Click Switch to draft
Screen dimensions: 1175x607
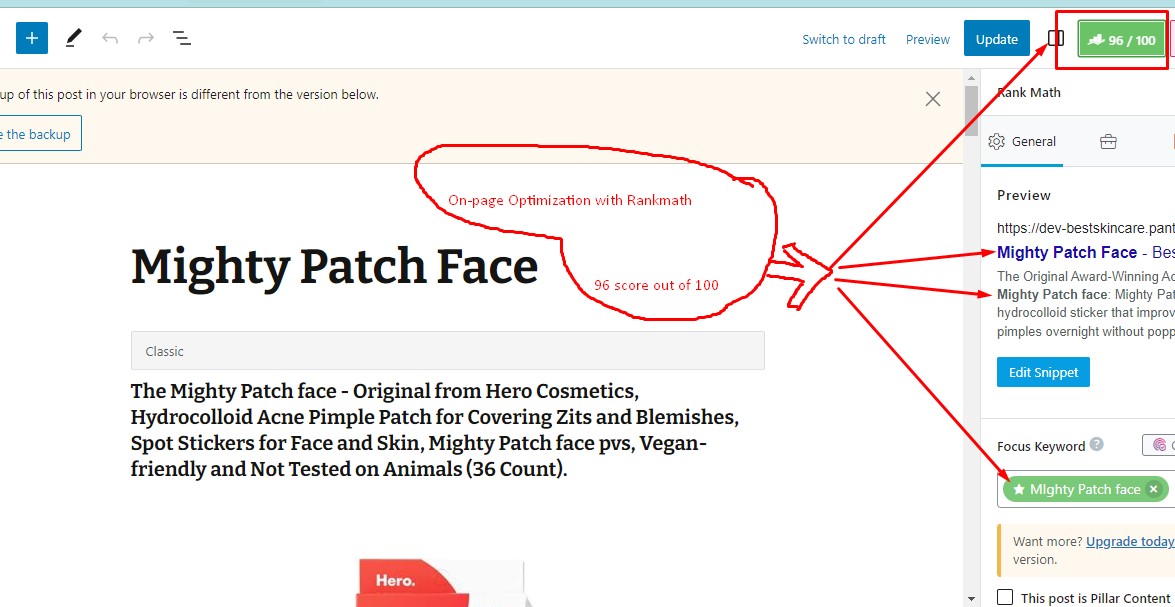(x=844, y=40)
